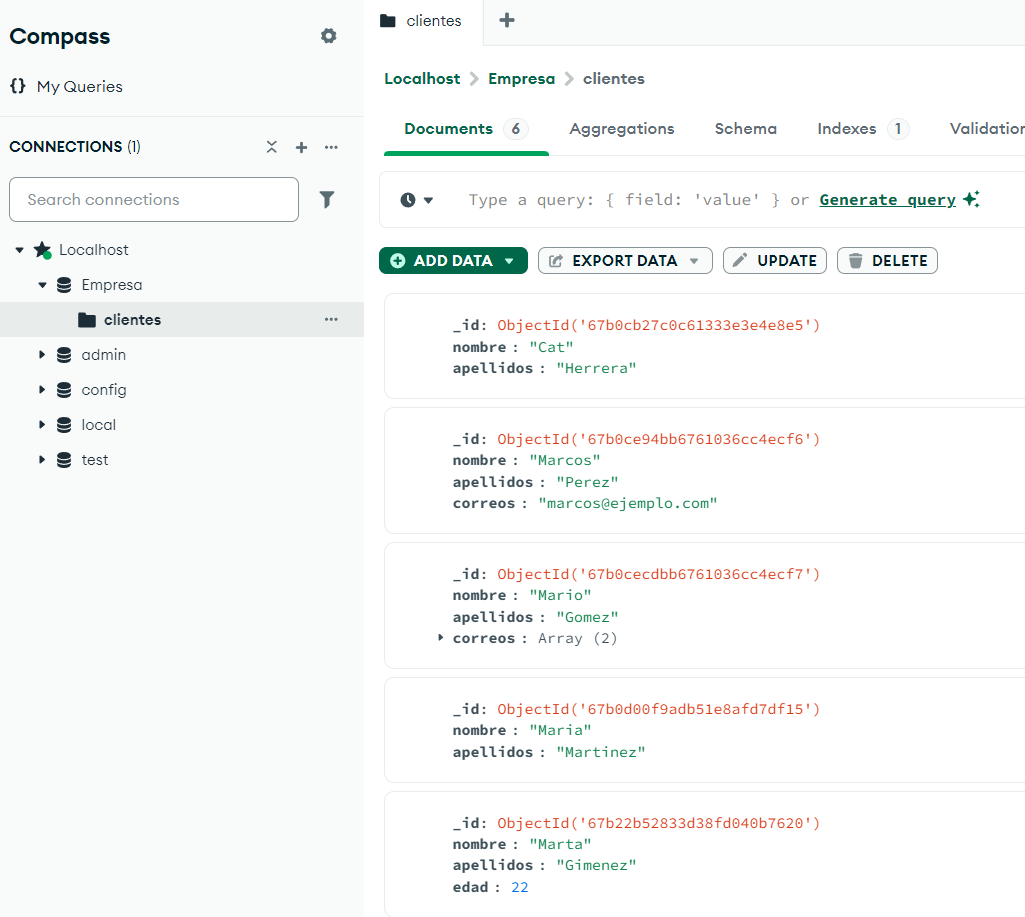
Task: Open query history clock dropdown
Action: pos(417,200)
